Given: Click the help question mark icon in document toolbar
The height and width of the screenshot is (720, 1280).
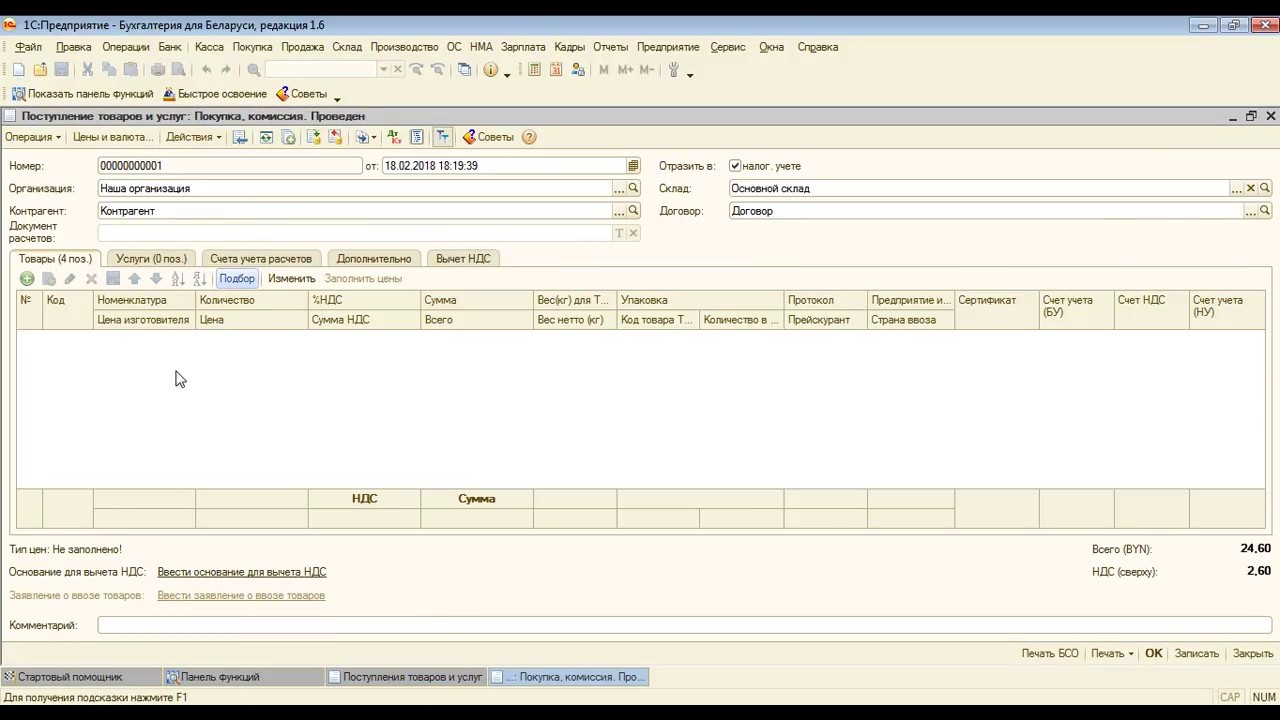Looking at the screenshot, I should (529, 137).
